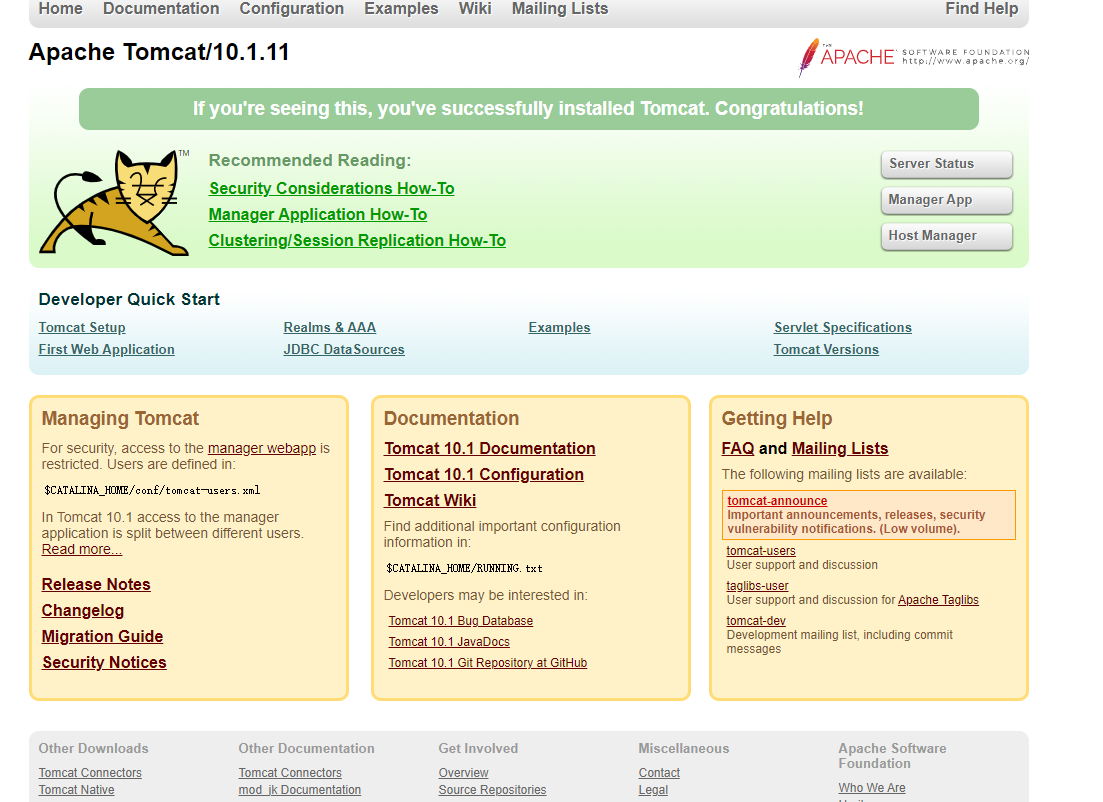Open tomcat-announce mailing list link
Image resolution: width=1103 pixels, height=802 pixels.
(777, 501)
